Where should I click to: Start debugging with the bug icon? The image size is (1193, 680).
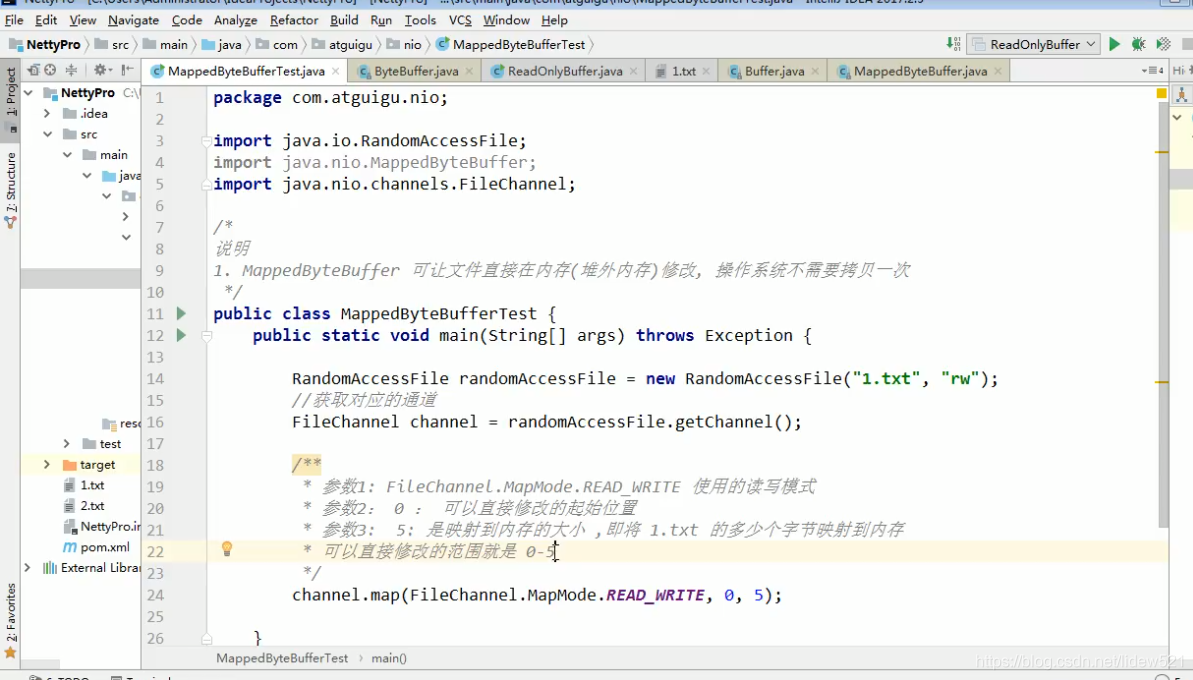[x=1138, y=44]
